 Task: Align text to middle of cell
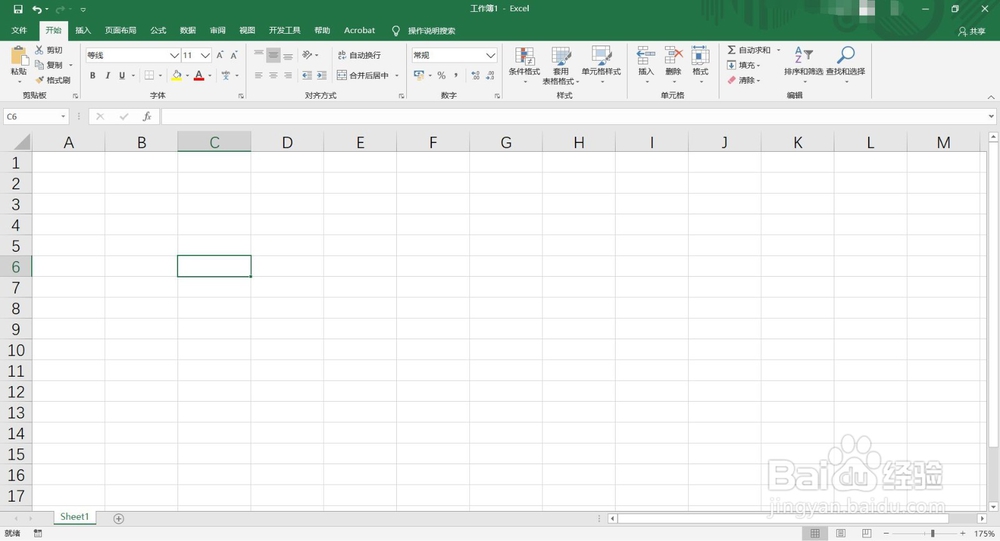click(273, 55)
